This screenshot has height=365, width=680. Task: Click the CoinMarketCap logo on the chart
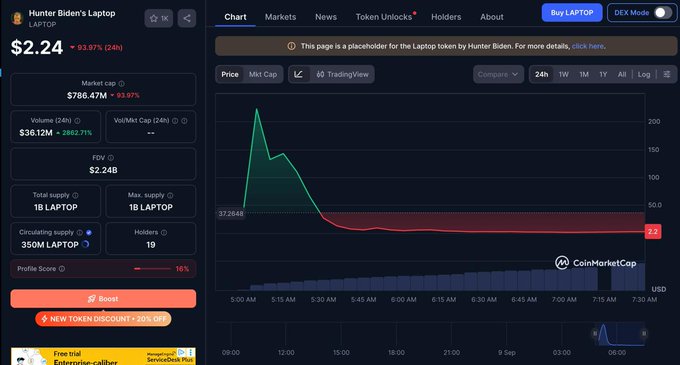[595, 263]
